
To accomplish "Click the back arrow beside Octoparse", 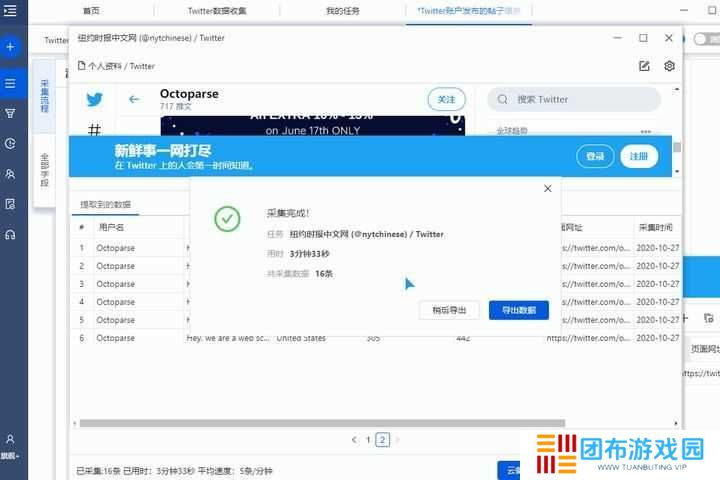I will (134, 99).
